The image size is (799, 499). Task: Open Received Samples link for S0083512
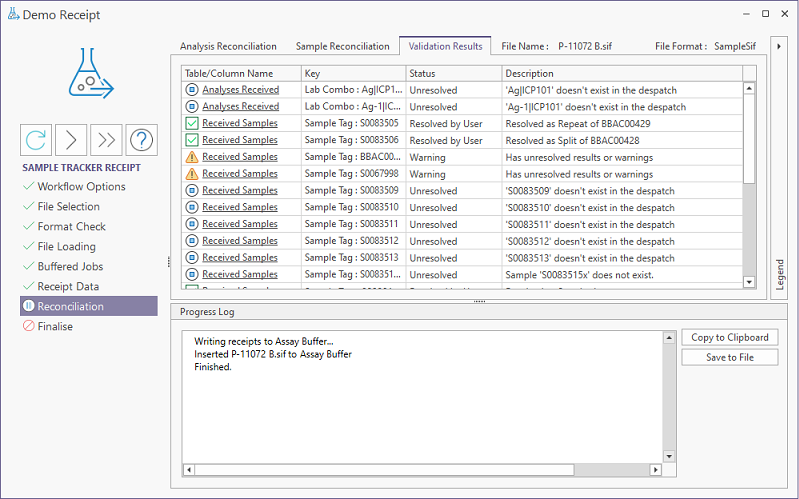click(240, 241)
